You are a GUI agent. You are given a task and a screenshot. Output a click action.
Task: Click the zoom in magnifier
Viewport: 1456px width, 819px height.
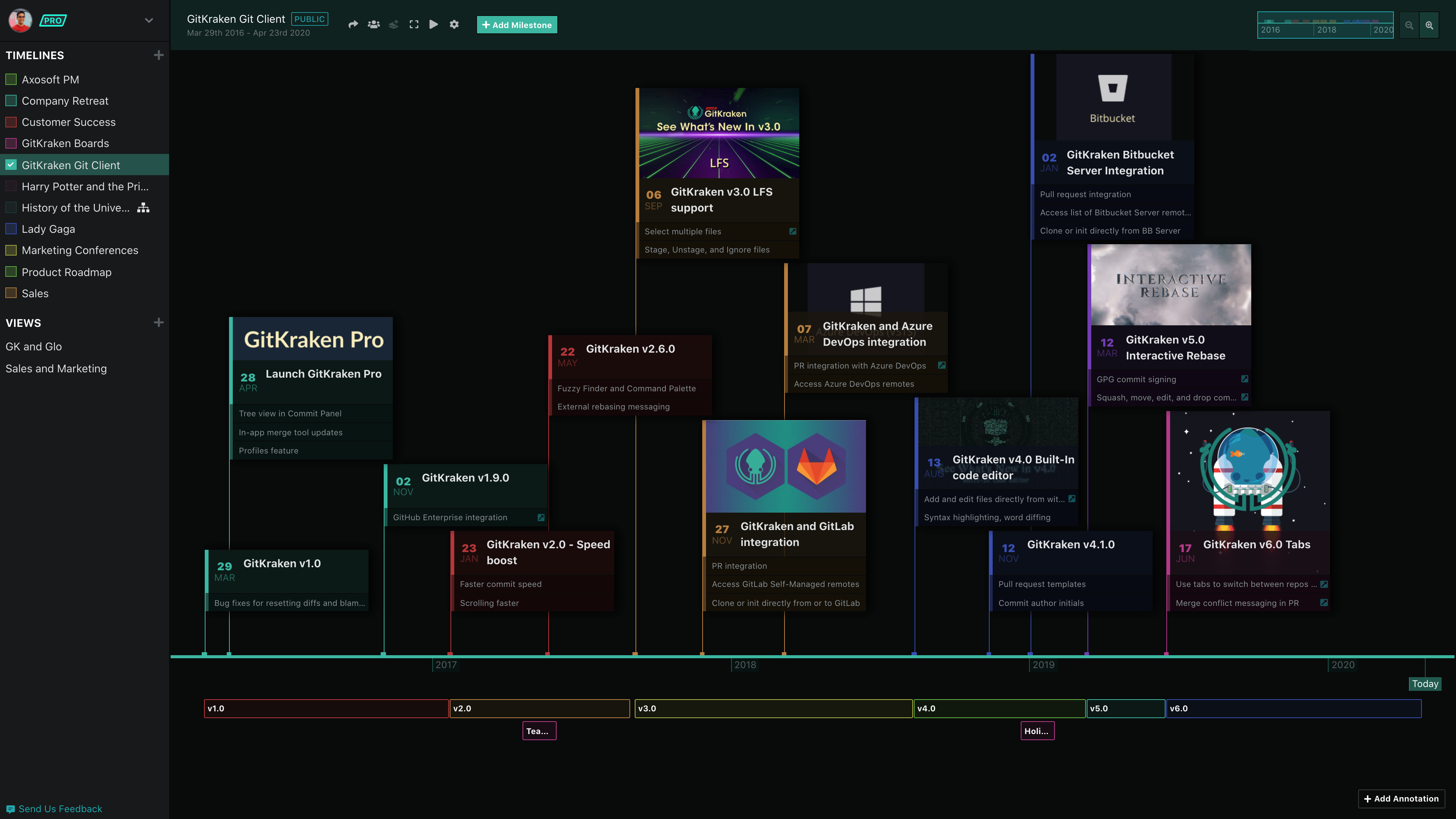(x=1429, y=25)
